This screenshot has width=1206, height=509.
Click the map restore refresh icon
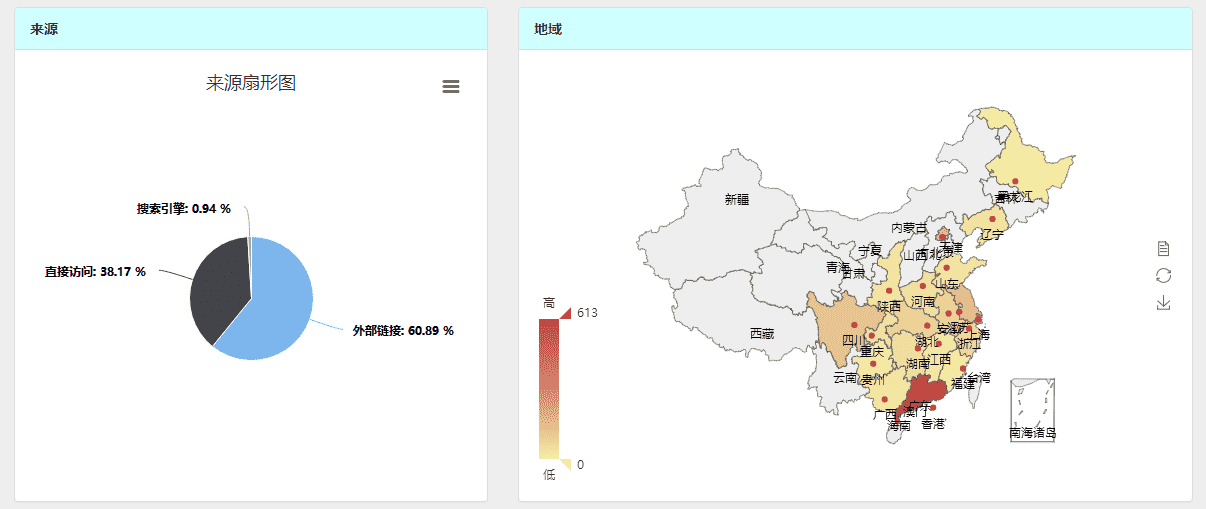pos(1163,276)
